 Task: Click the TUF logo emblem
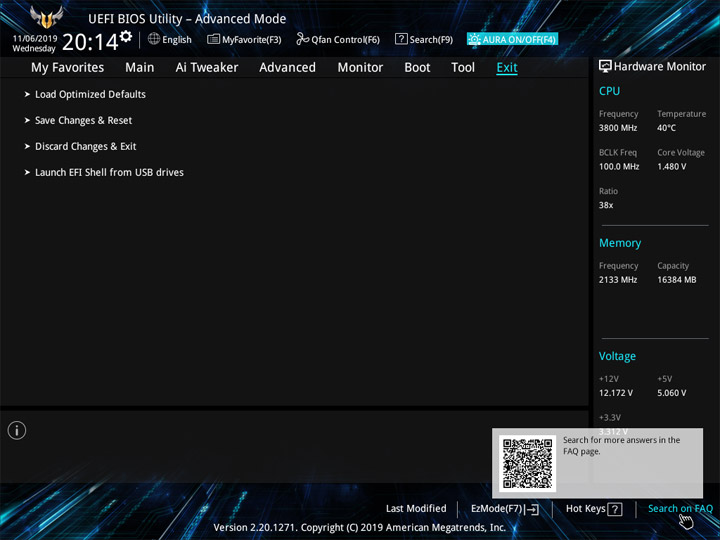46,17
